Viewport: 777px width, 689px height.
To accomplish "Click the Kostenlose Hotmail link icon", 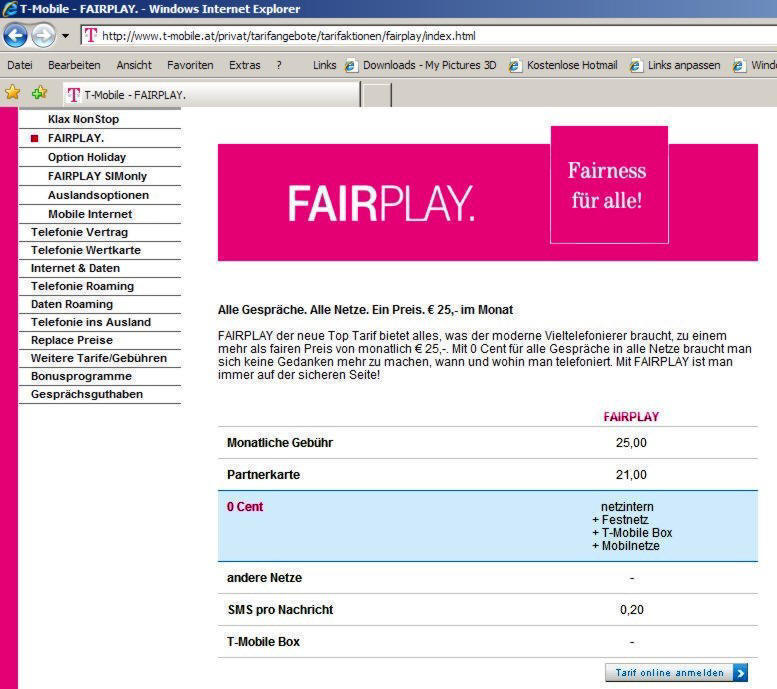I will (x=515, y=65).
